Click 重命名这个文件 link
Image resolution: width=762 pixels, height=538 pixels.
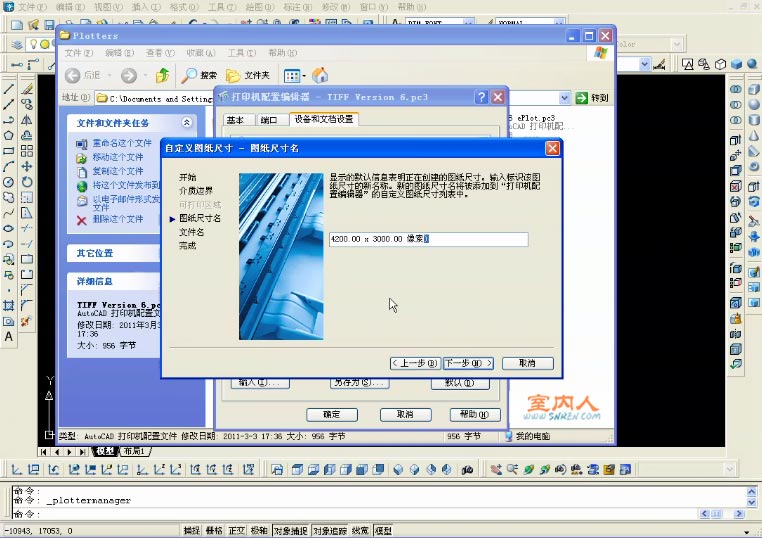click(x=122, y=143)
